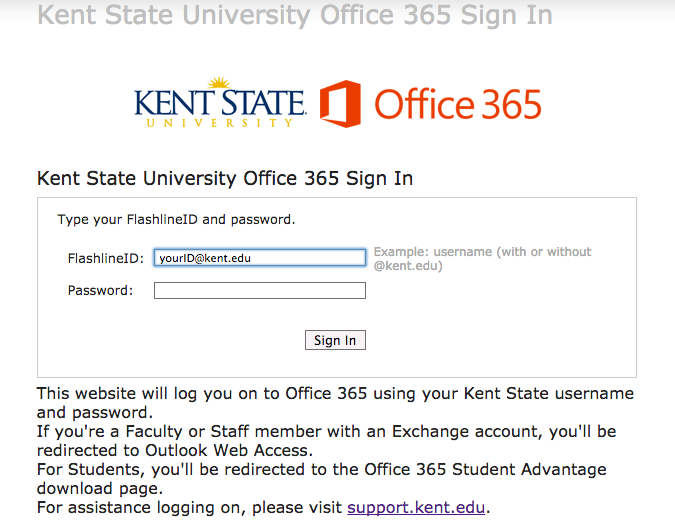Click the orange Office 365 square icon
This screenshot has width=675, height=528.
click(x=340, y=103)
